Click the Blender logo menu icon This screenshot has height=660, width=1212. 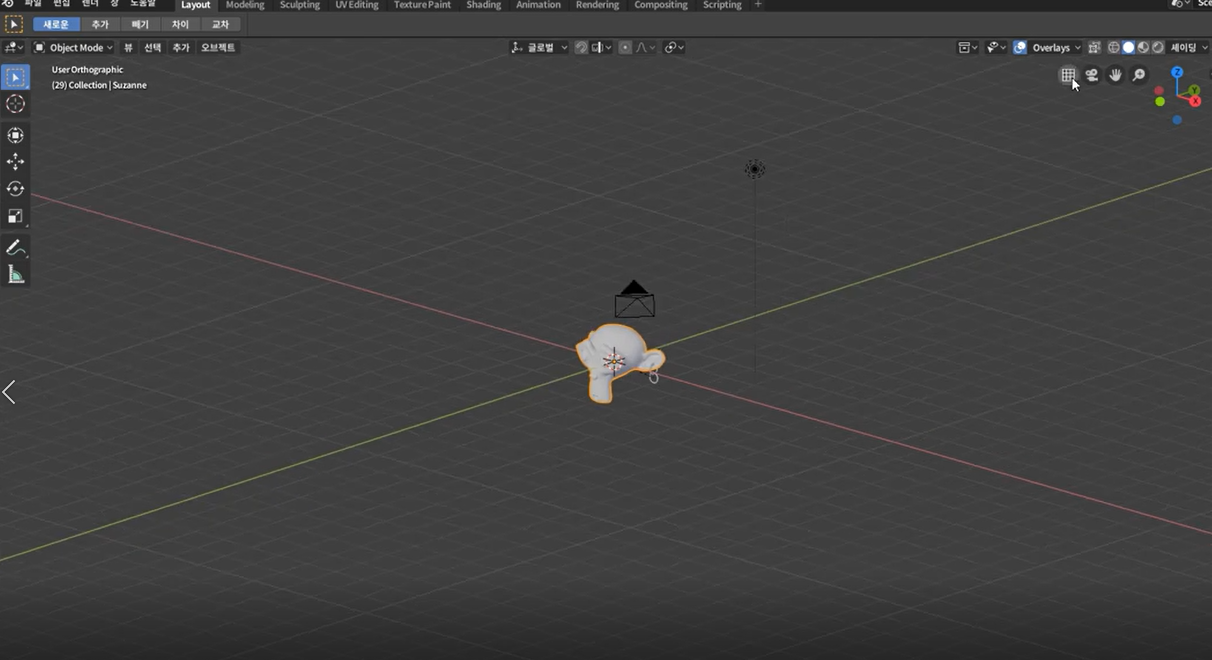pos(7,4)
